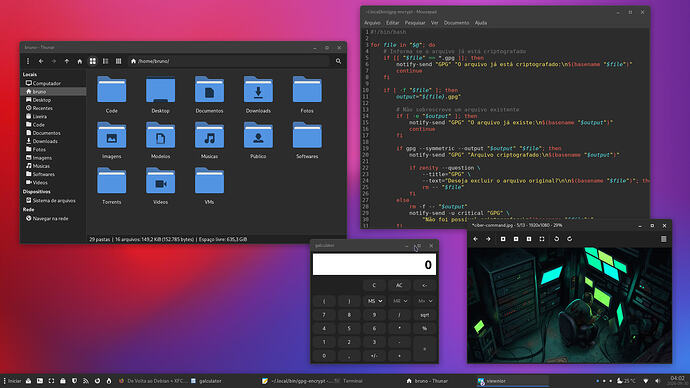Image resolution: width=690 pixels, height=388 pixels.
Task: Expand the MR memory recall dropdown
Action: pyautogui.click(x=400, y=301)
